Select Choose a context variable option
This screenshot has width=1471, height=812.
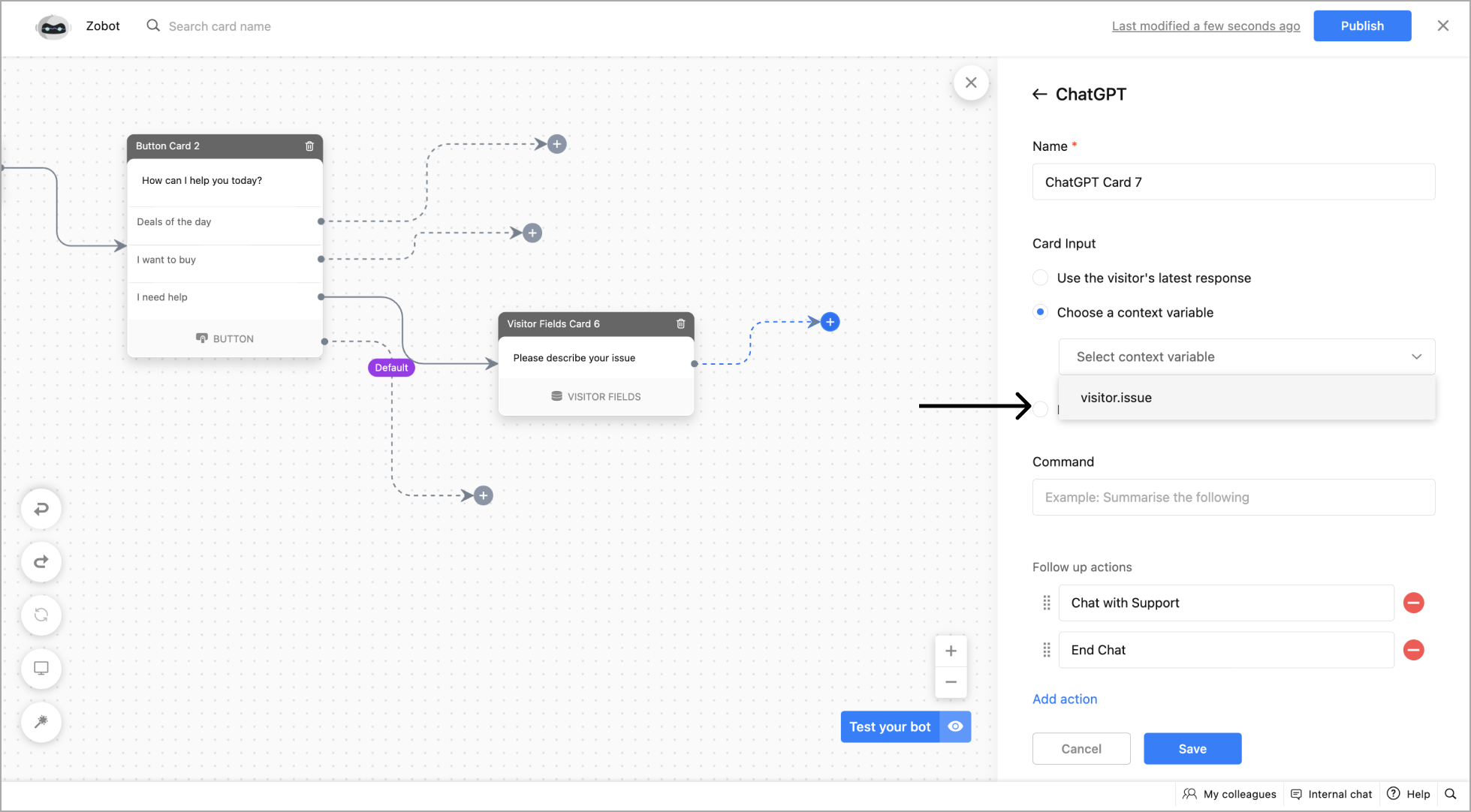[1041, 312]
